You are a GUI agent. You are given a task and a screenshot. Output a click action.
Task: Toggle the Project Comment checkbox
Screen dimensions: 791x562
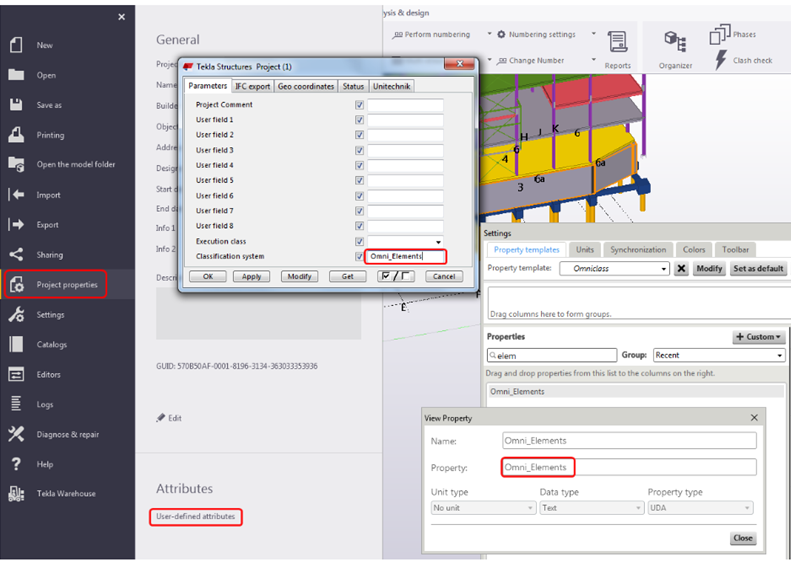[x=359, y=105]
